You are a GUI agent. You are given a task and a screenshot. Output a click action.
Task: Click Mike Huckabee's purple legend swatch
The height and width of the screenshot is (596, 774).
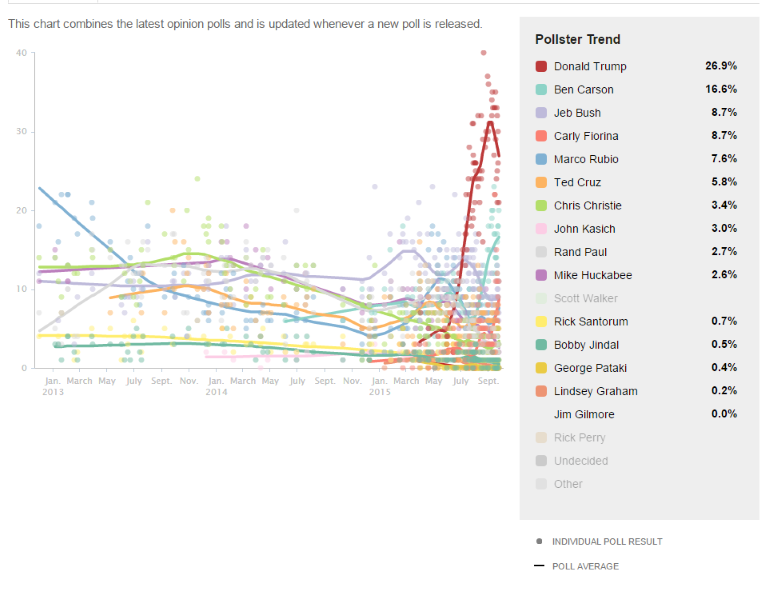541,275
